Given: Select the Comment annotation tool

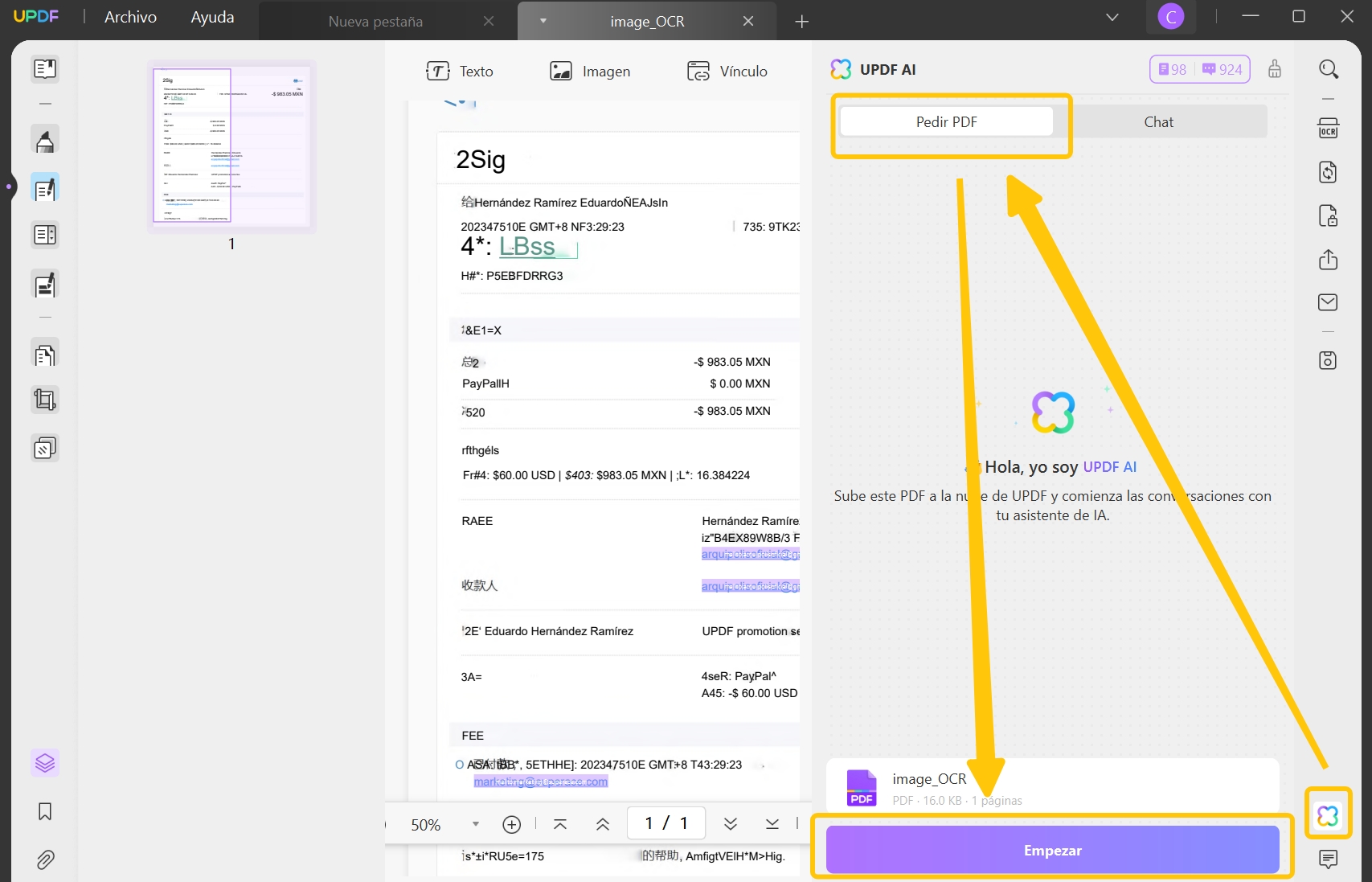Looking at the screenshot, I should pyautogui.click(x=45, y=138).
